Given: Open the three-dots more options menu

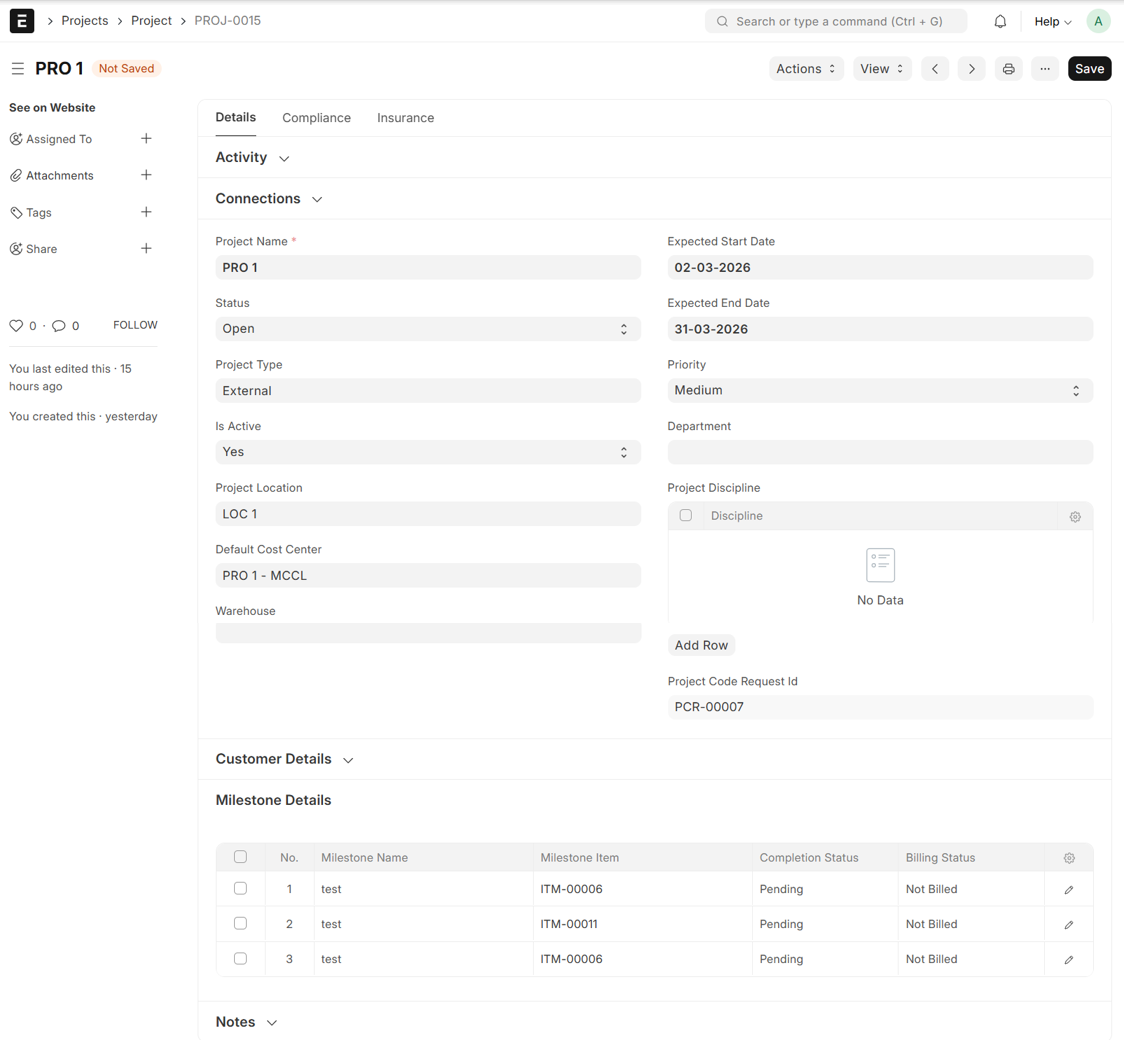Looking at the screenshot, I should coord(1045,69).
